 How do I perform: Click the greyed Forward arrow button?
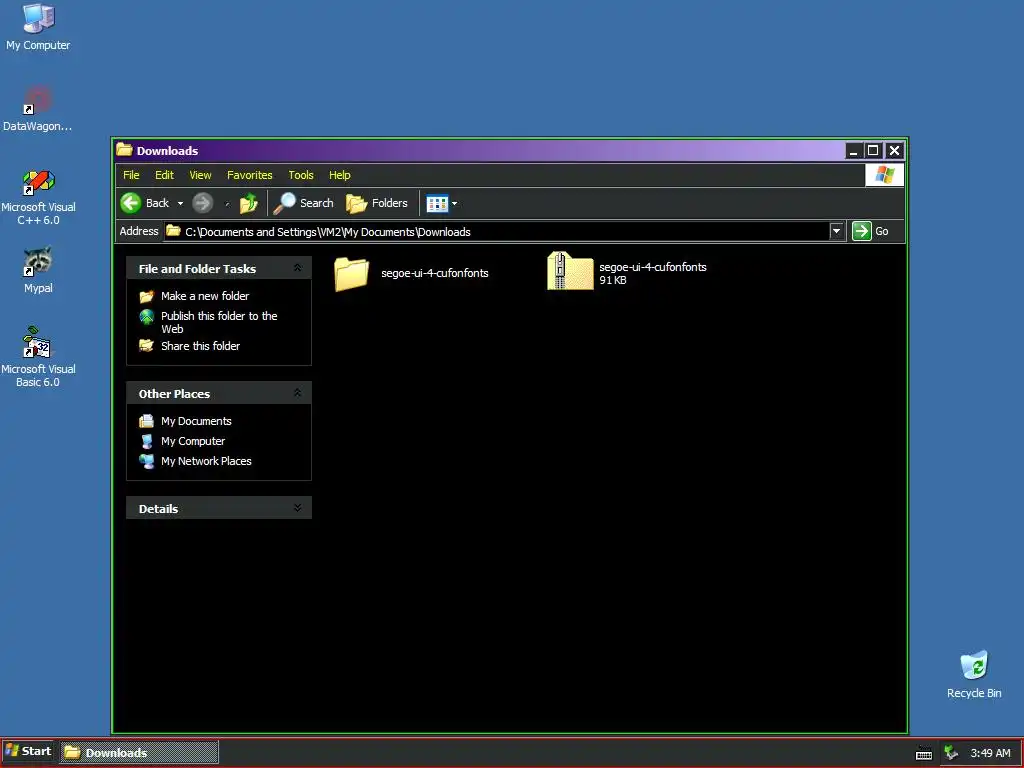(202, 203)
